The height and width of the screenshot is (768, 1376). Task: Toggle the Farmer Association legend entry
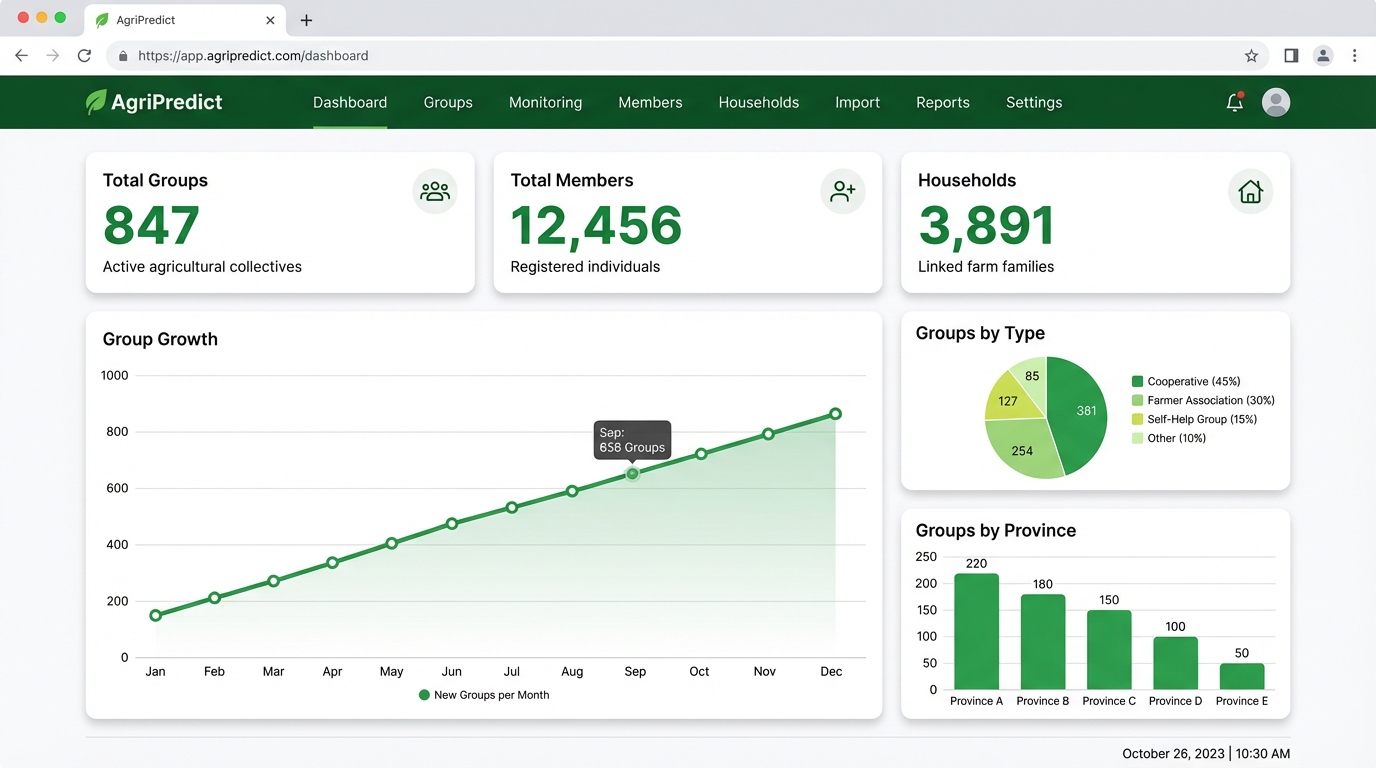[1208, 400]
